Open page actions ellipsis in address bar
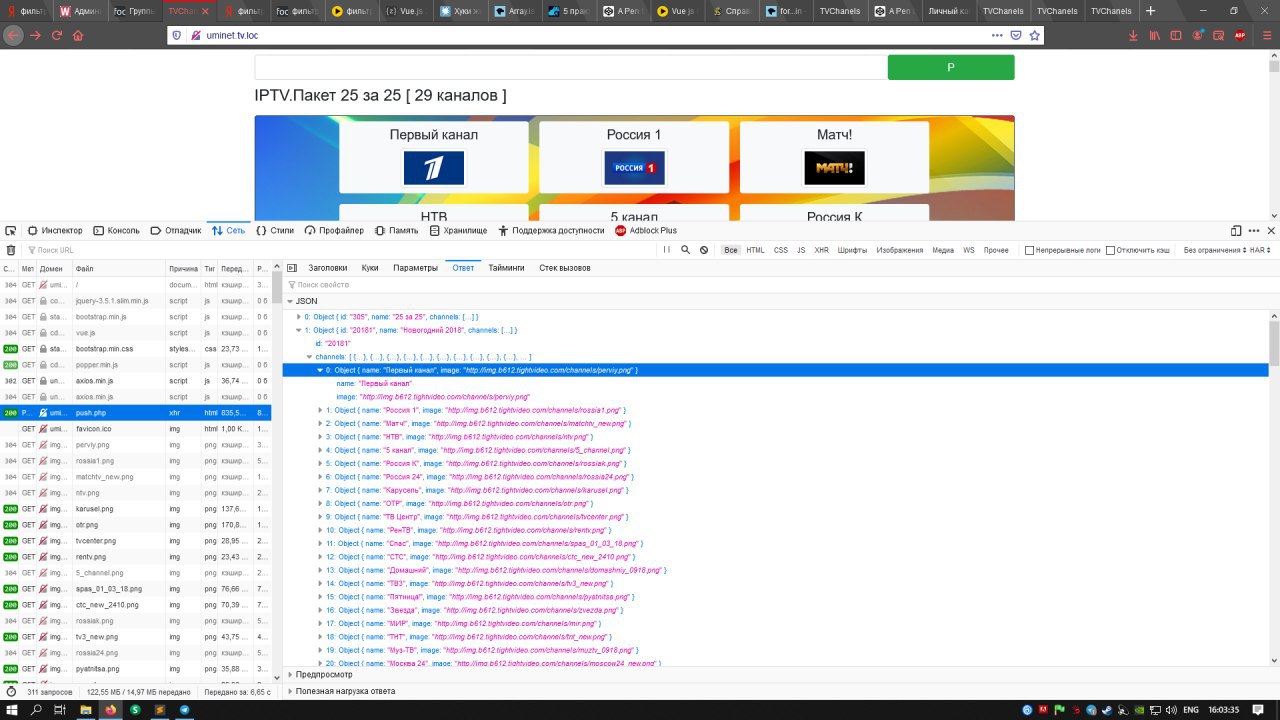 (x=997, y=35)
